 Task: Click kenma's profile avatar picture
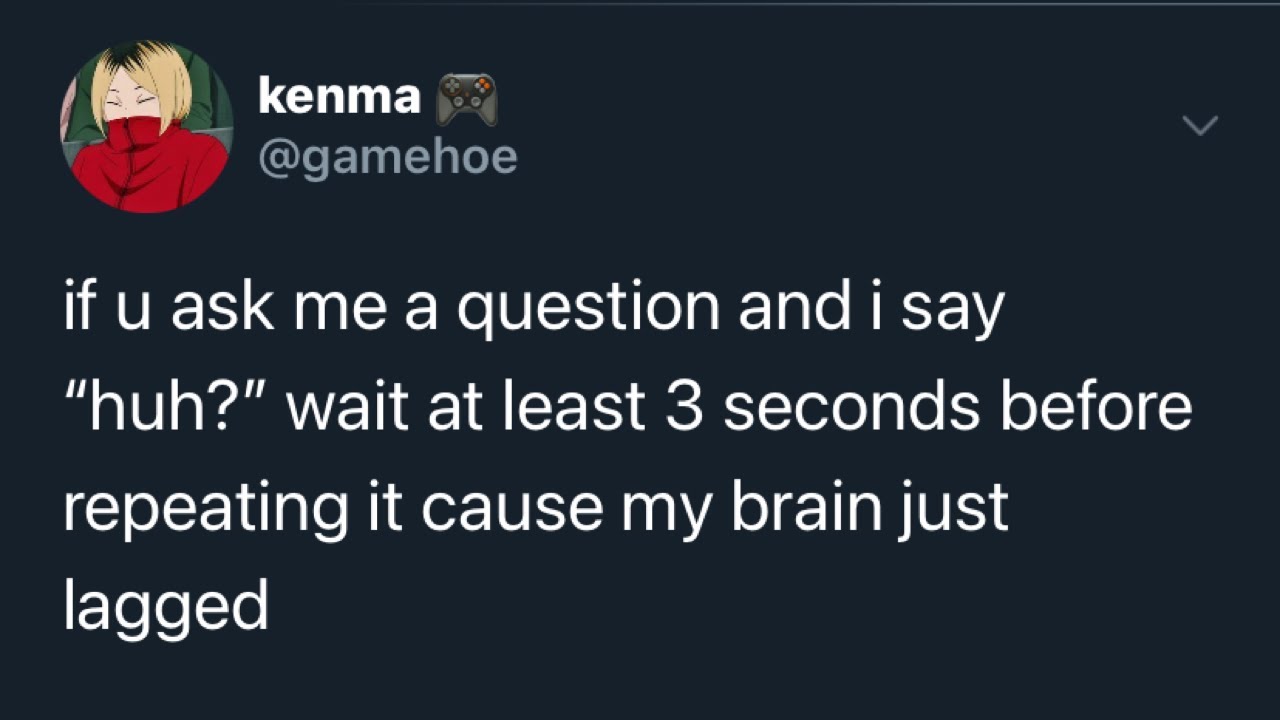[147, 126]
